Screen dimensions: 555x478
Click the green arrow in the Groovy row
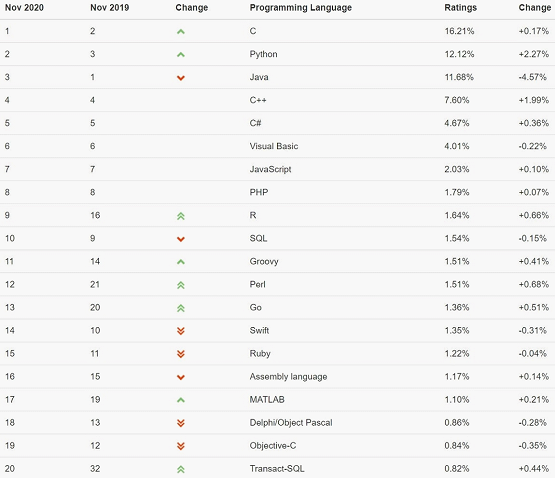point(181,262)
